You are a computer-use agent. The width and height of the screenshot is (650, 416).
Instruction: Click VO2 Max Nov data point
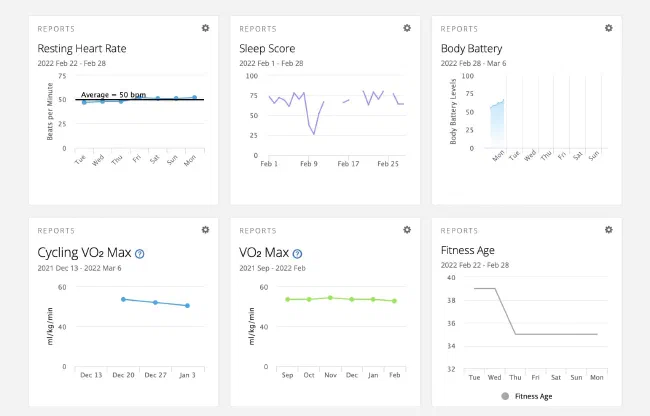click(330, 297)
